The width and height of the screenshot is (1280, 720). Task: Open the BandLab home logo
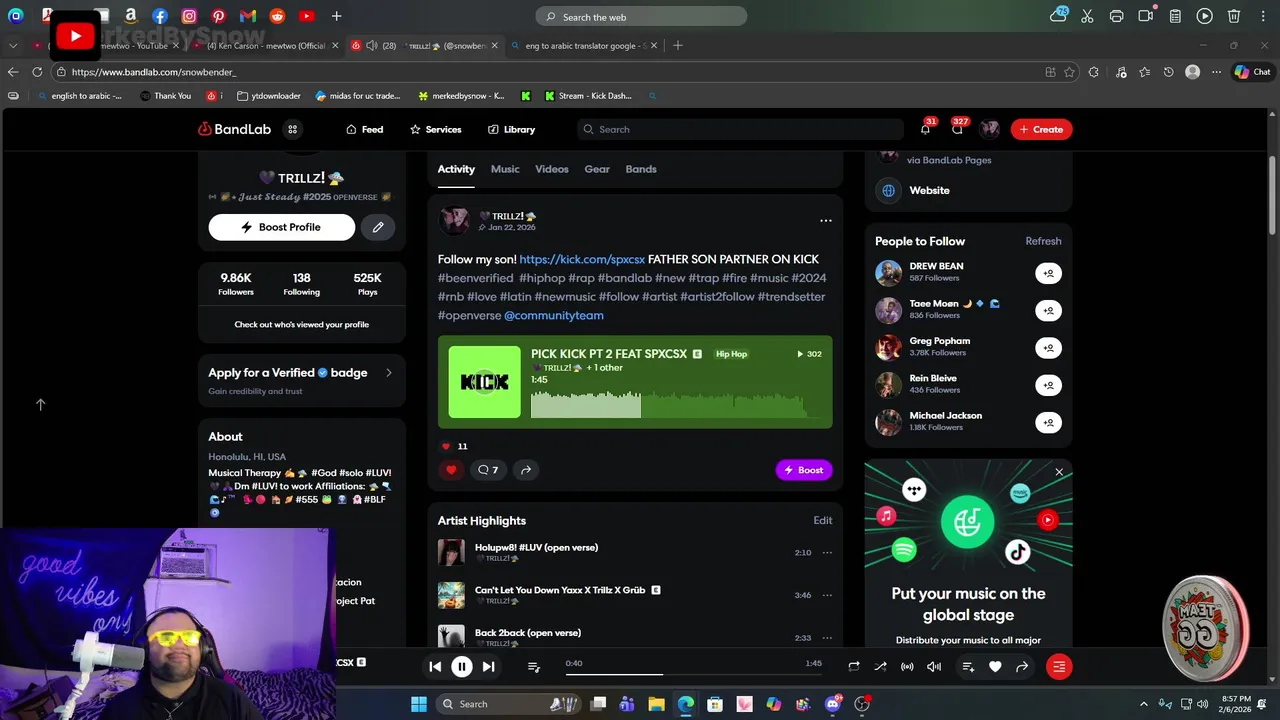[234, 129]
